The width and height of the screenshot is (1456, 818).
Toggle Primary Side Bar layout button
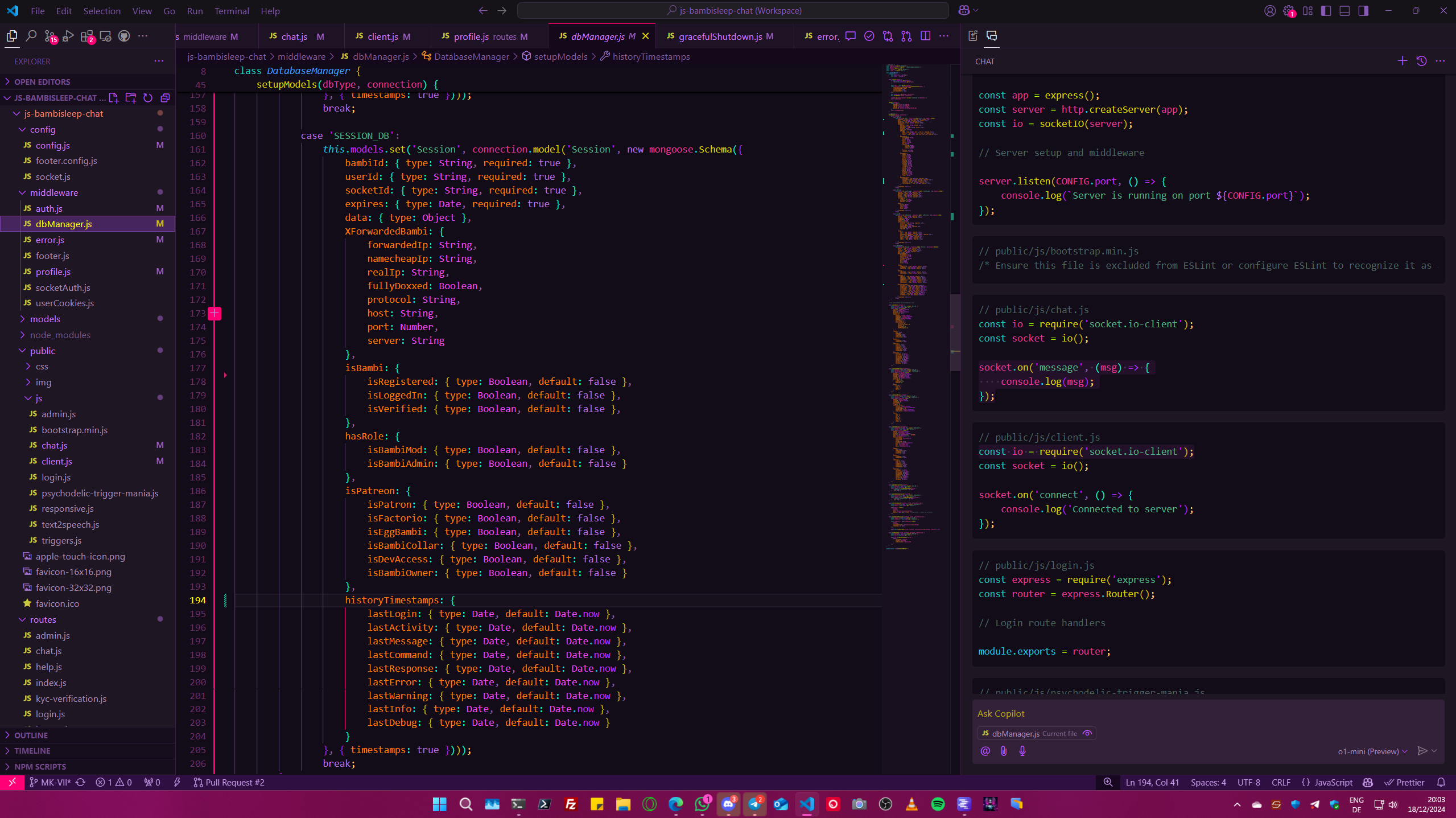(1326, 11)
